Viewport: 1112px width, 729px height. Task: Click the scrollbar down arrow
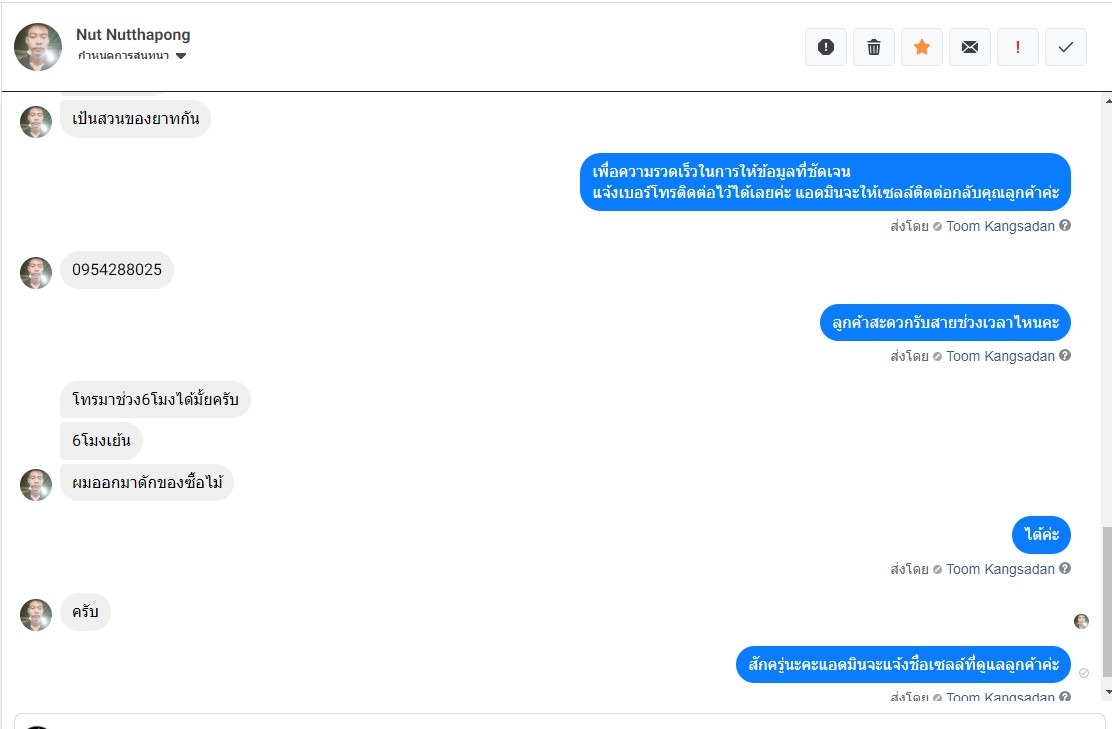pyautogui.click(x=1106, y=692)
